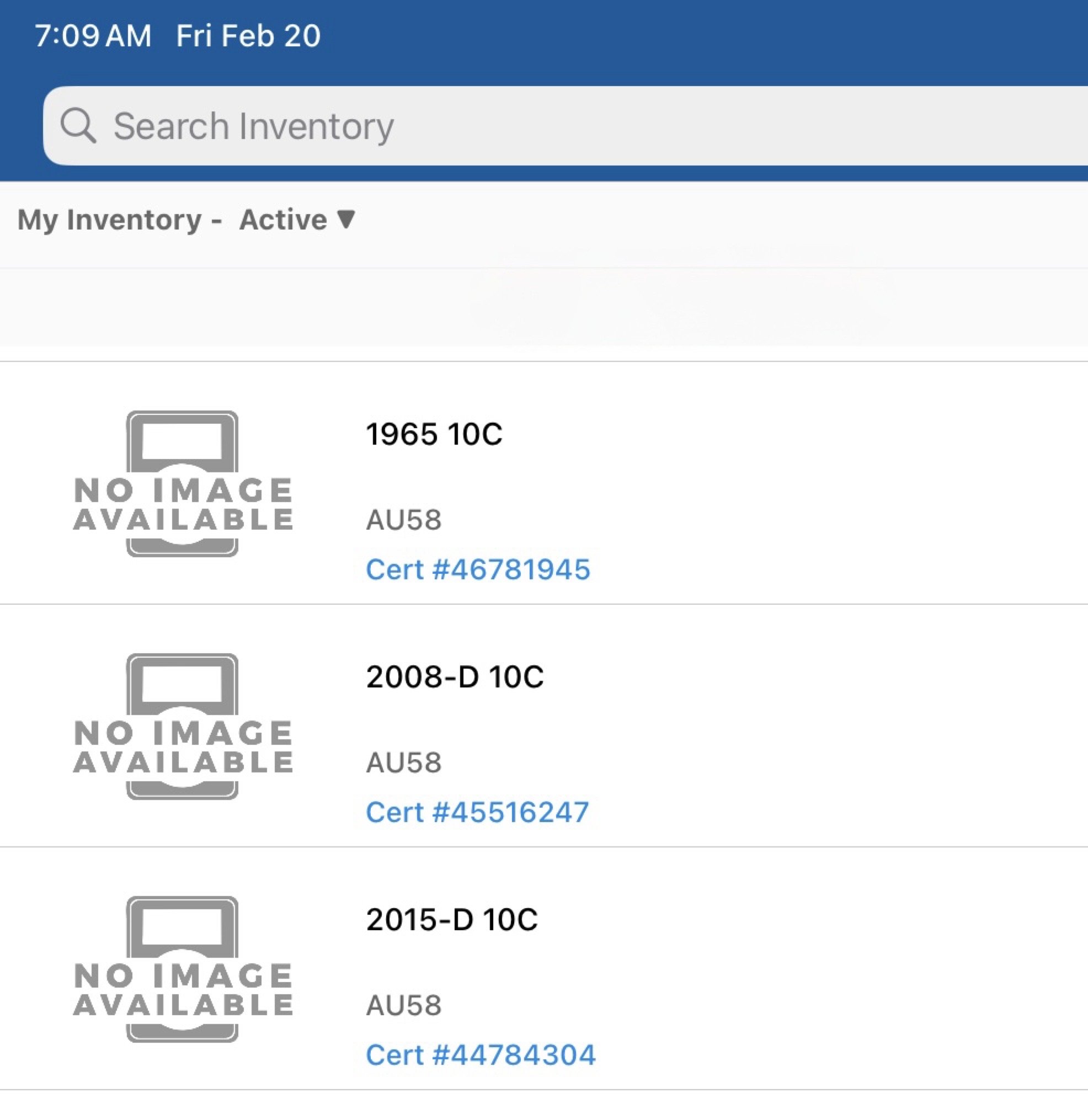Click the triangle arrow beside Active
1088x1120 pixels.
[346, 218]
